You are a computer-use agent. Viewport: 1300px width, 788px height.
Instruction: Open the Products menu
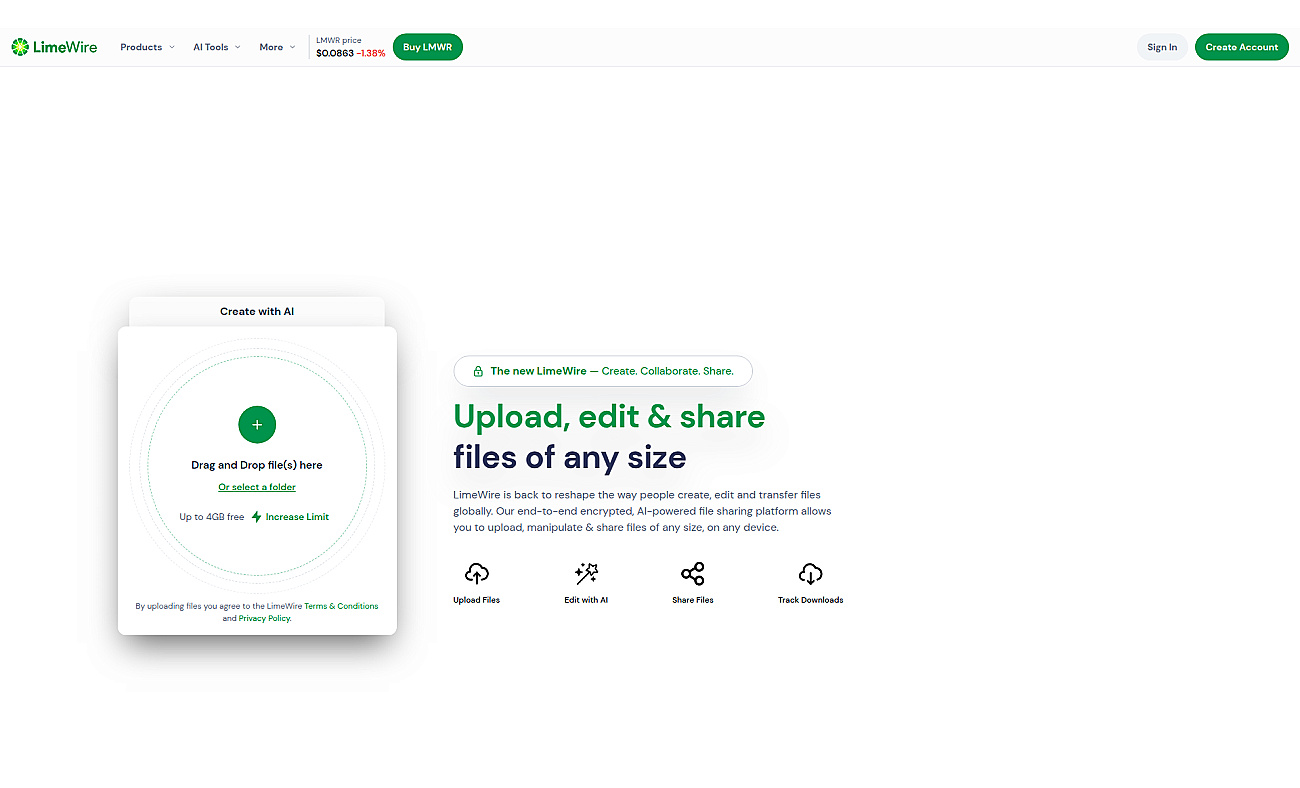147,47
